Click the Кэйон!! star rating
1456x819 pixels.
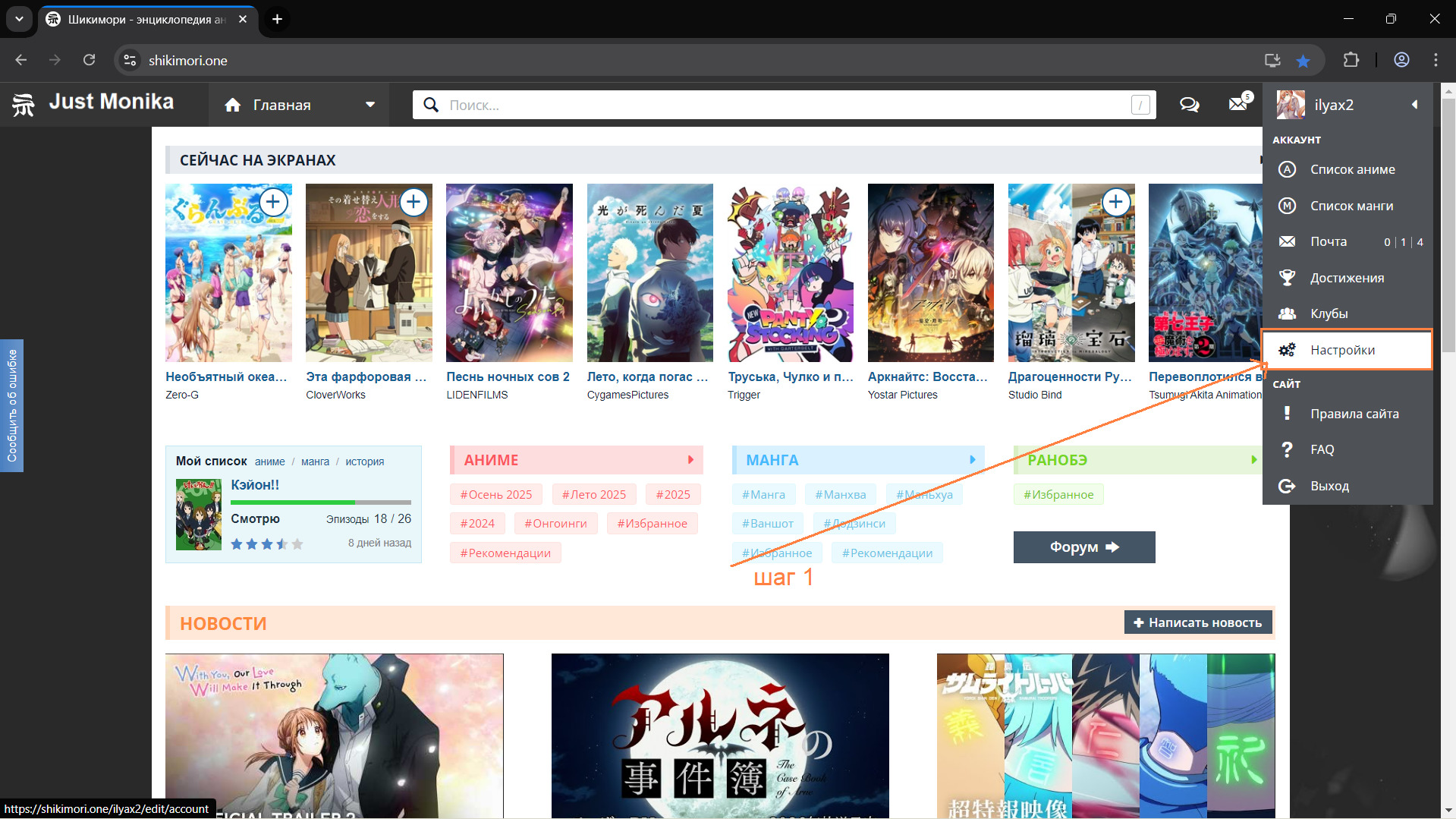(266, 543)
